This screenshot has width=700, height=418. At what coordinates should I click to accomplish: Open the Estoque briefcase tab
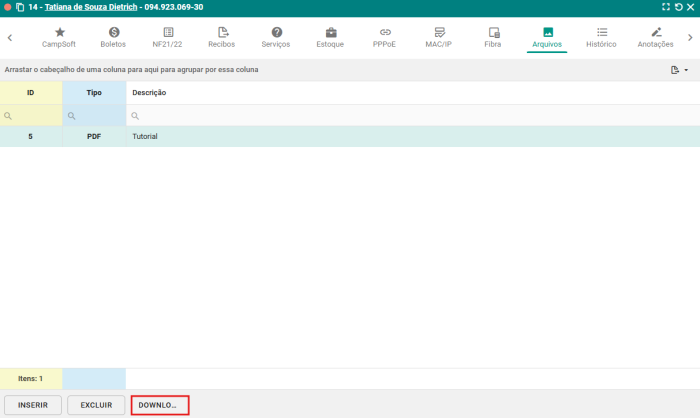coord(331,37)
